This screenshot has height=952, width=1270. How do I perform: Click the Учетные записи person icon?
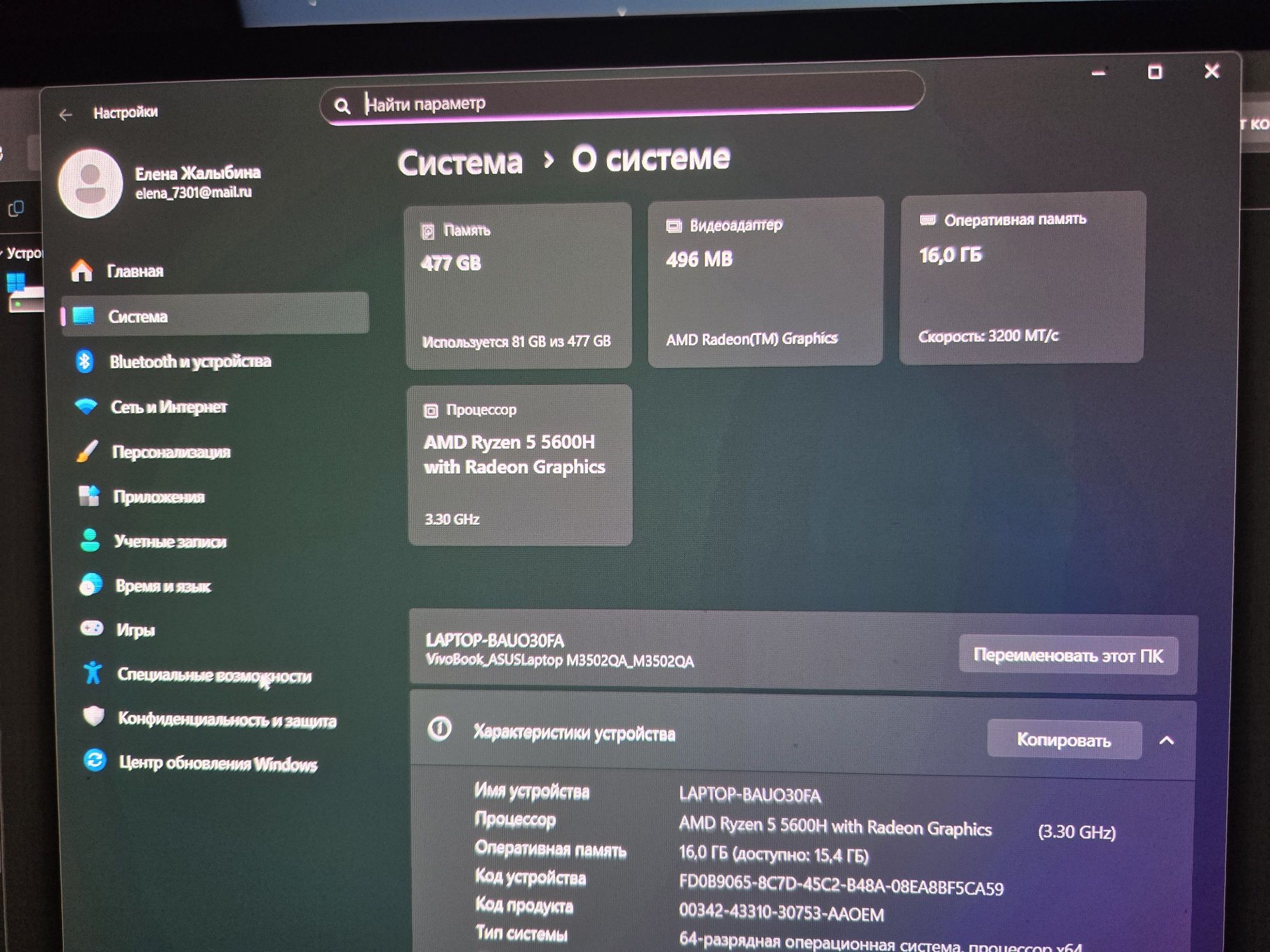[x=90, y=540]
